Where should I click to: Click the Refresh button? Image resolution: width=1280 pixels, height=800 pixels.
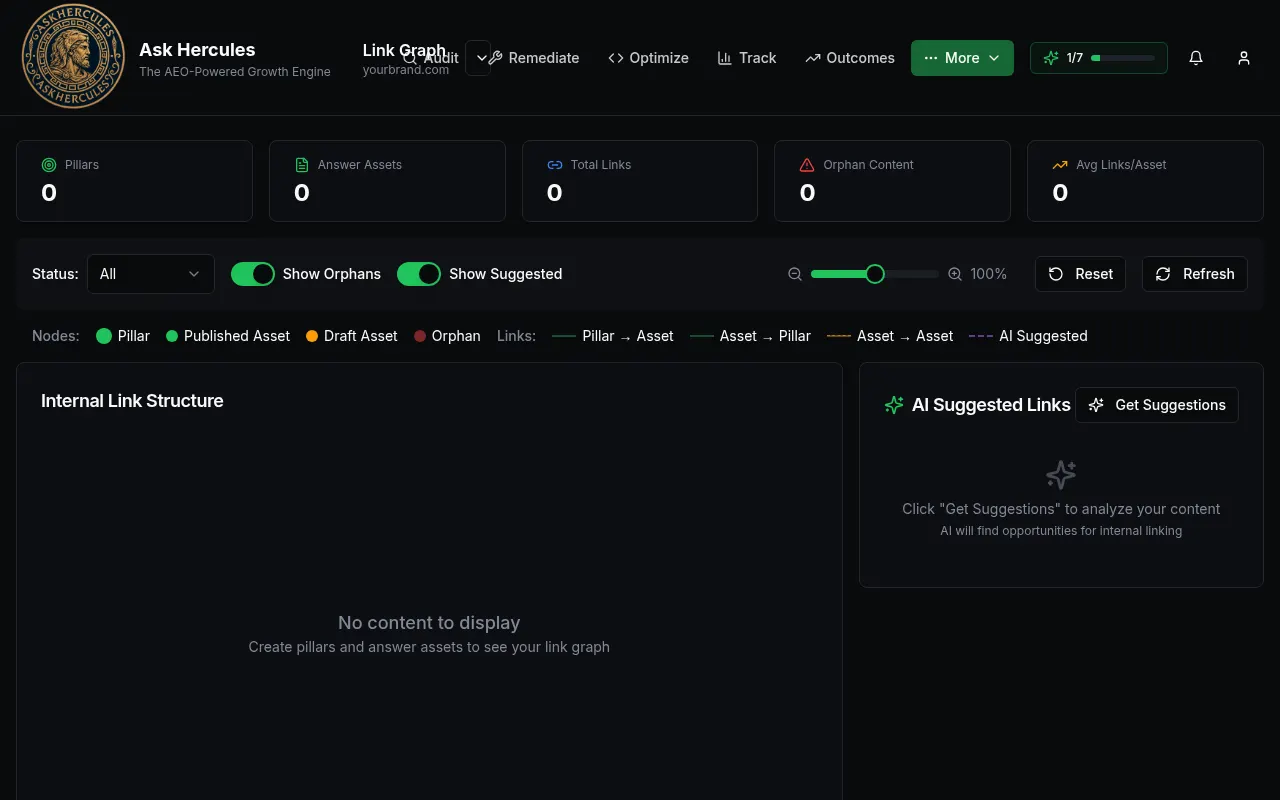(x=1195, y=274)
